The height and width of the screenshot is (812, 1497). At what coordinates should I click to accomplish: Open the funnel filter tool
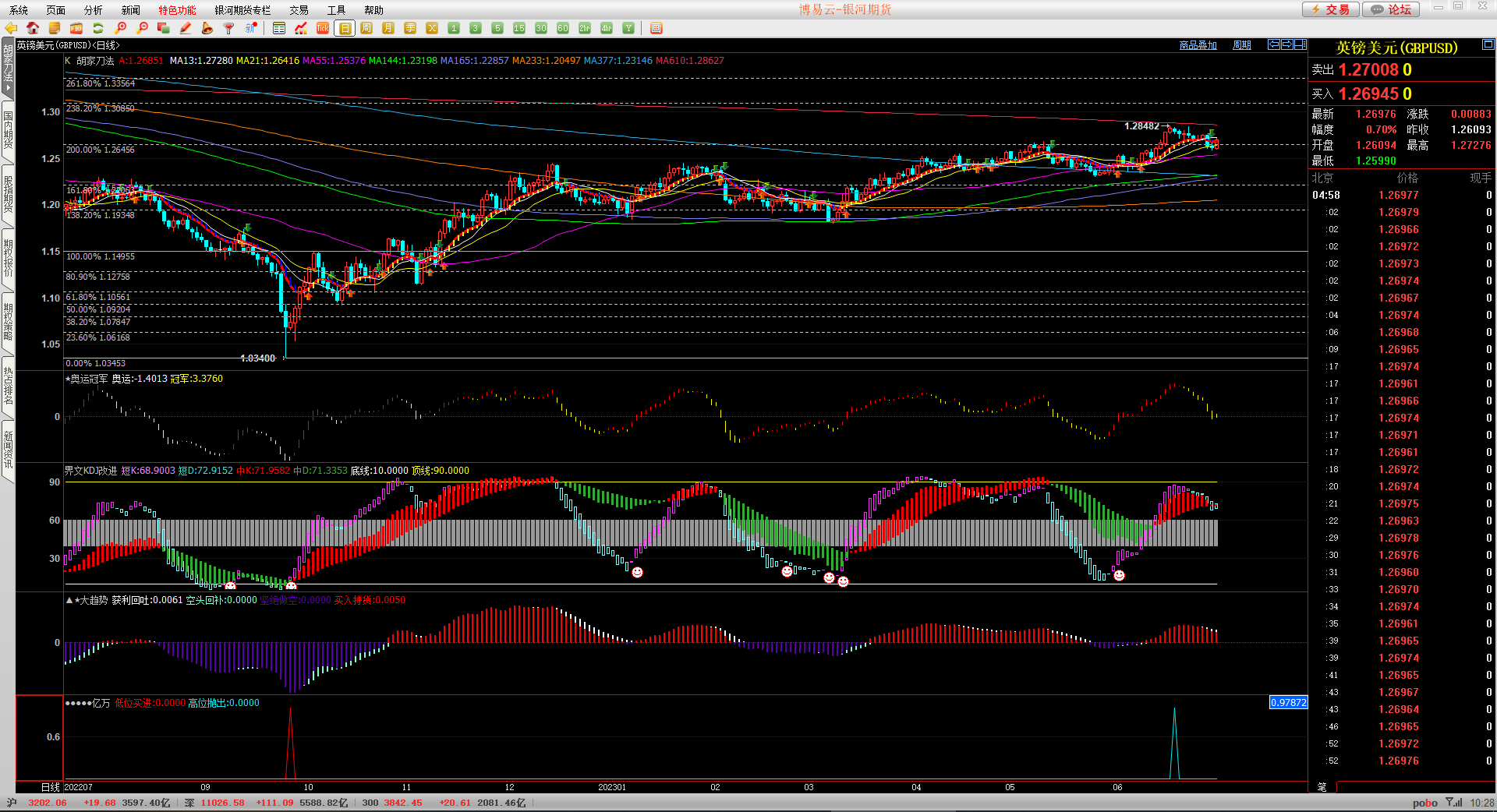point(228,28)
